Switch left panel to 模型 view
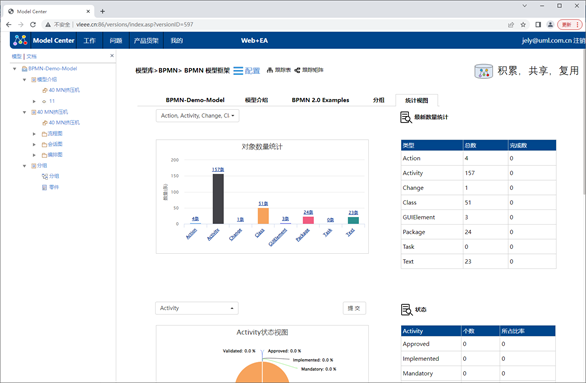The height and width of the screenshot is (383, 587). [x=16, y=56]
